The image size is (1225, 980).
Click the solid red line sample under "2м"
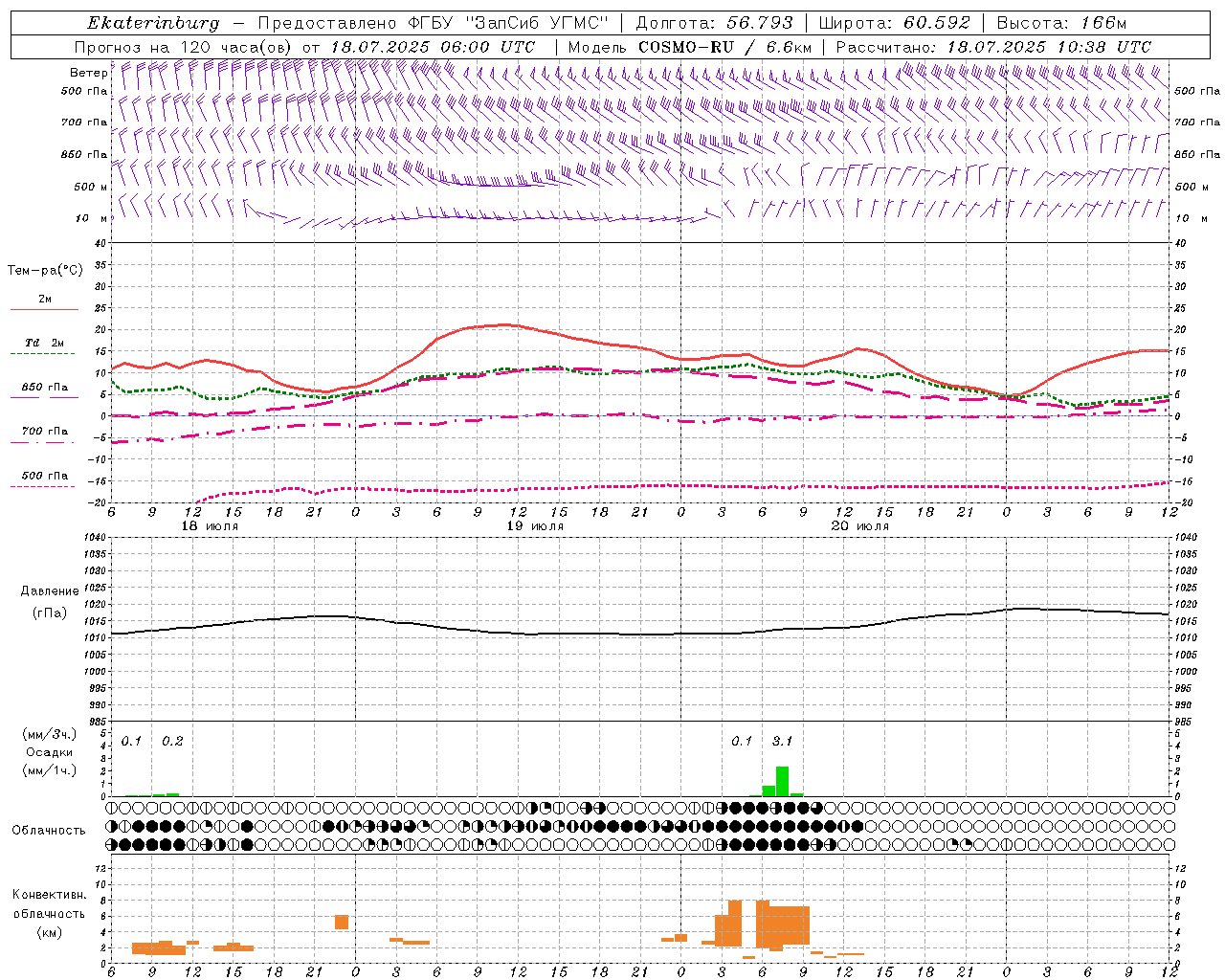point(44,310)
